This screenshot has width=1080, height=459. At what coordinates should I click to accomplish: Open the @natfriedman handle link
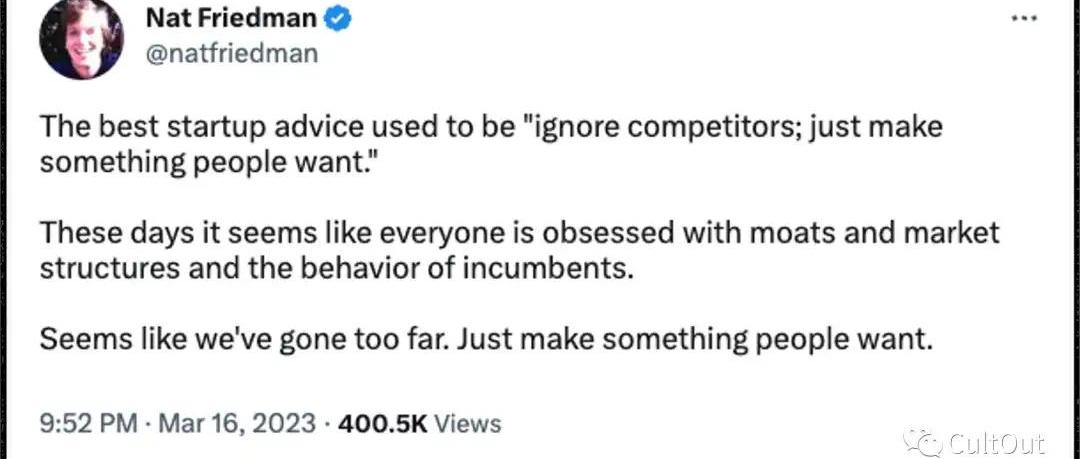pyautogui.click(x=231, y=53)
